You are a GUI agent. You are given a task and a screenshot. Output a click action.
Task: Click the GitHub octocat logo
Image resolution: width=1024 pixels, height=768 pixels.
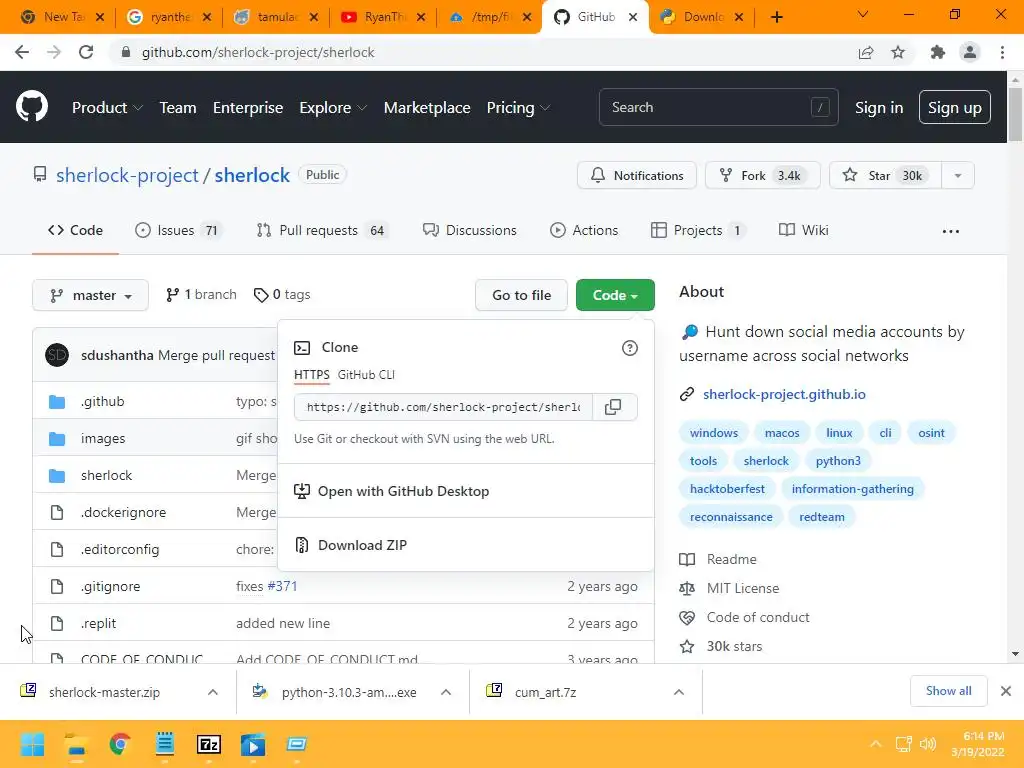pos(32,107)
